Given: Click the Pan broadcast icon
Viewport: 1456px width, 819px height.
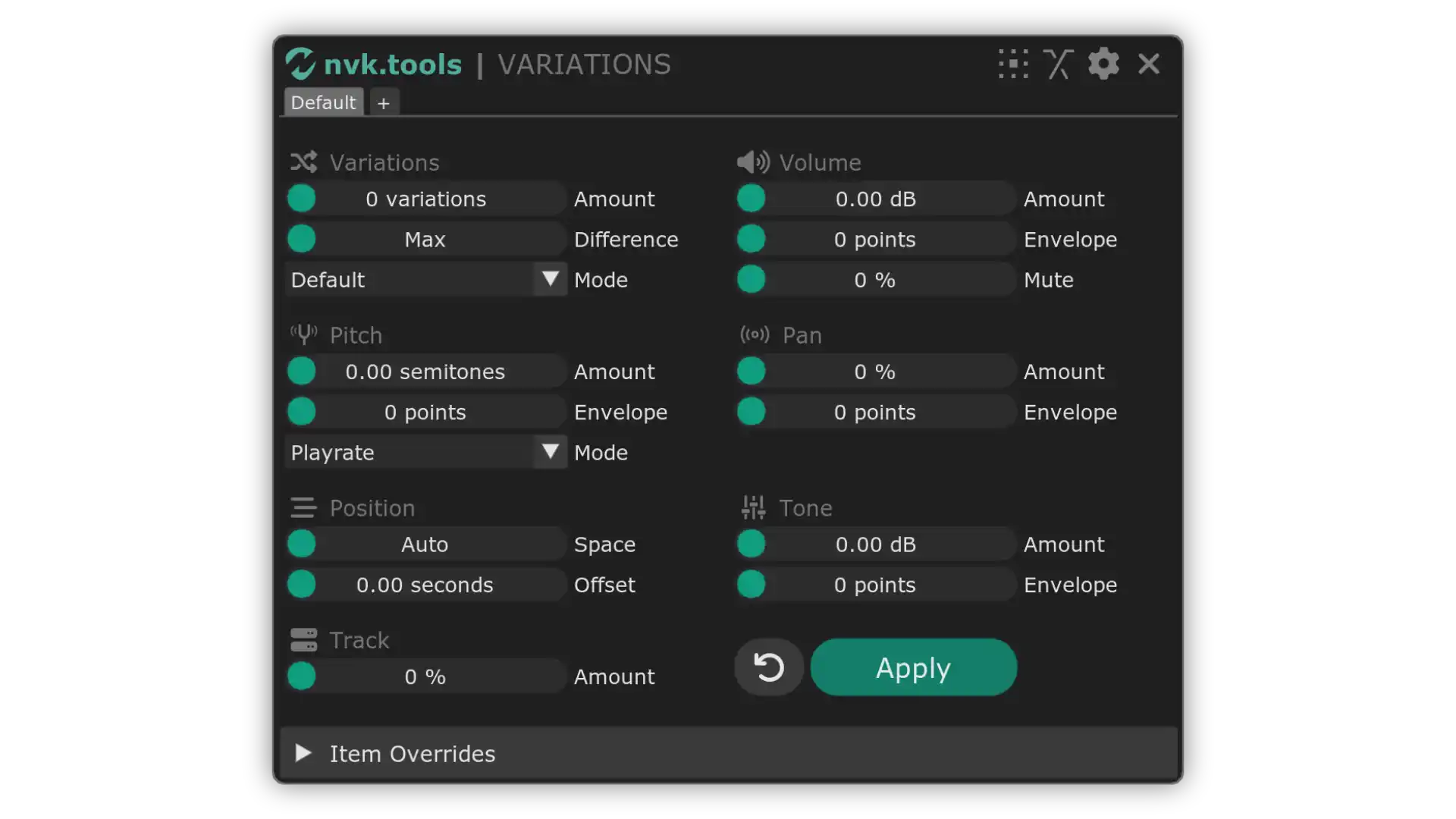Looking at the screenshot, I should point(755,334).
